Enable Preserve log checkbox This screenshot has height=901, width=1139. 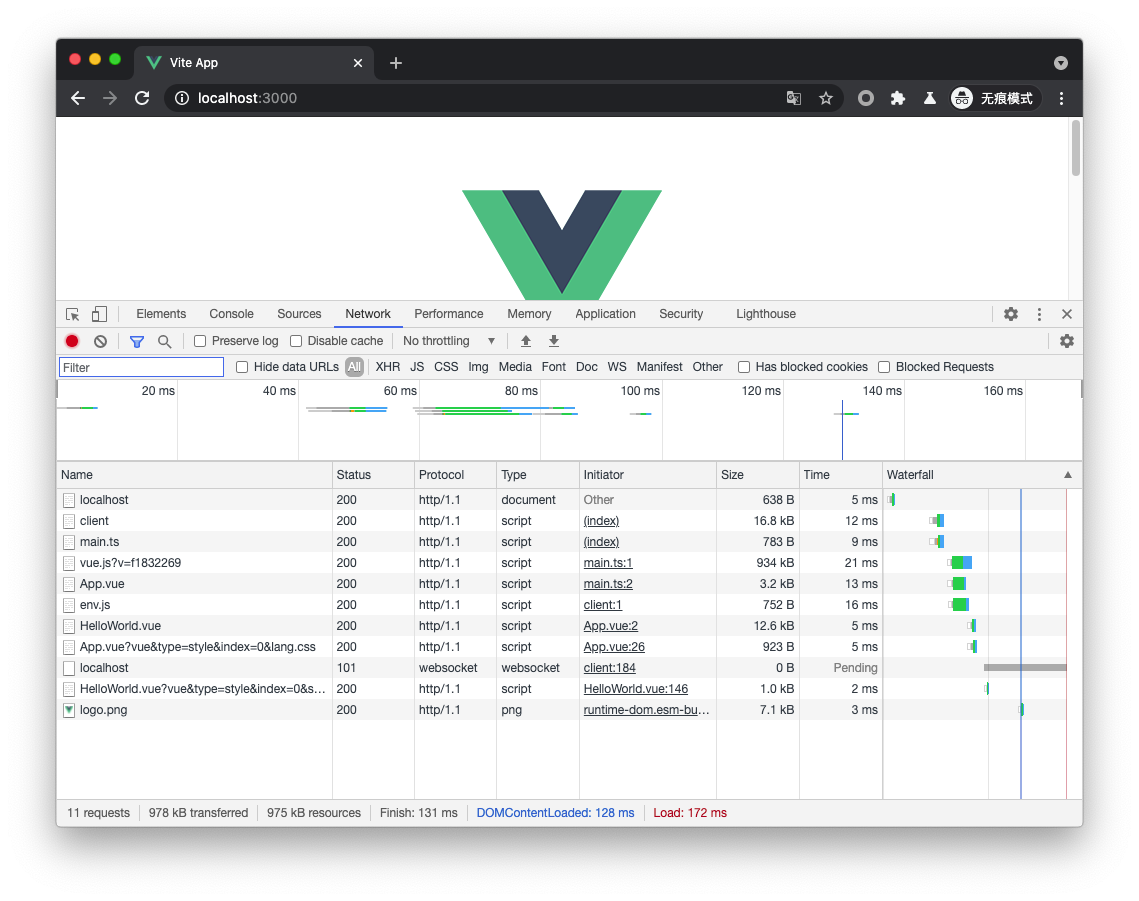coord(200,341)
